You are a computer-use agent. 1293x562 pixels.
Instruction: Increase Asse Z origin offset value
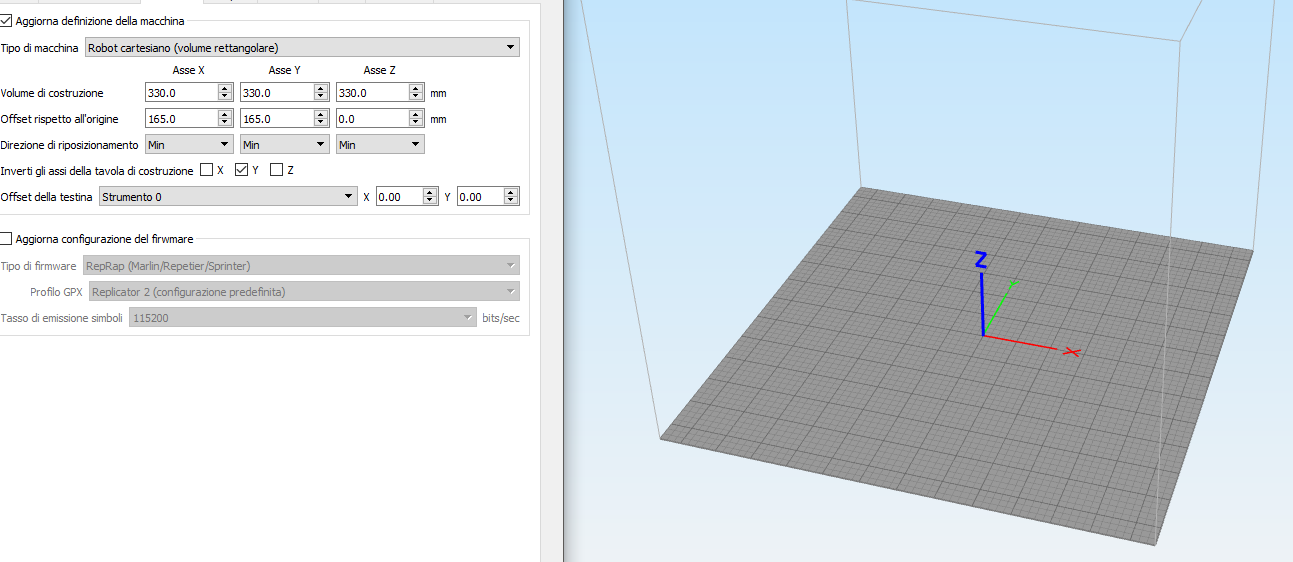[x=416, y=114]
